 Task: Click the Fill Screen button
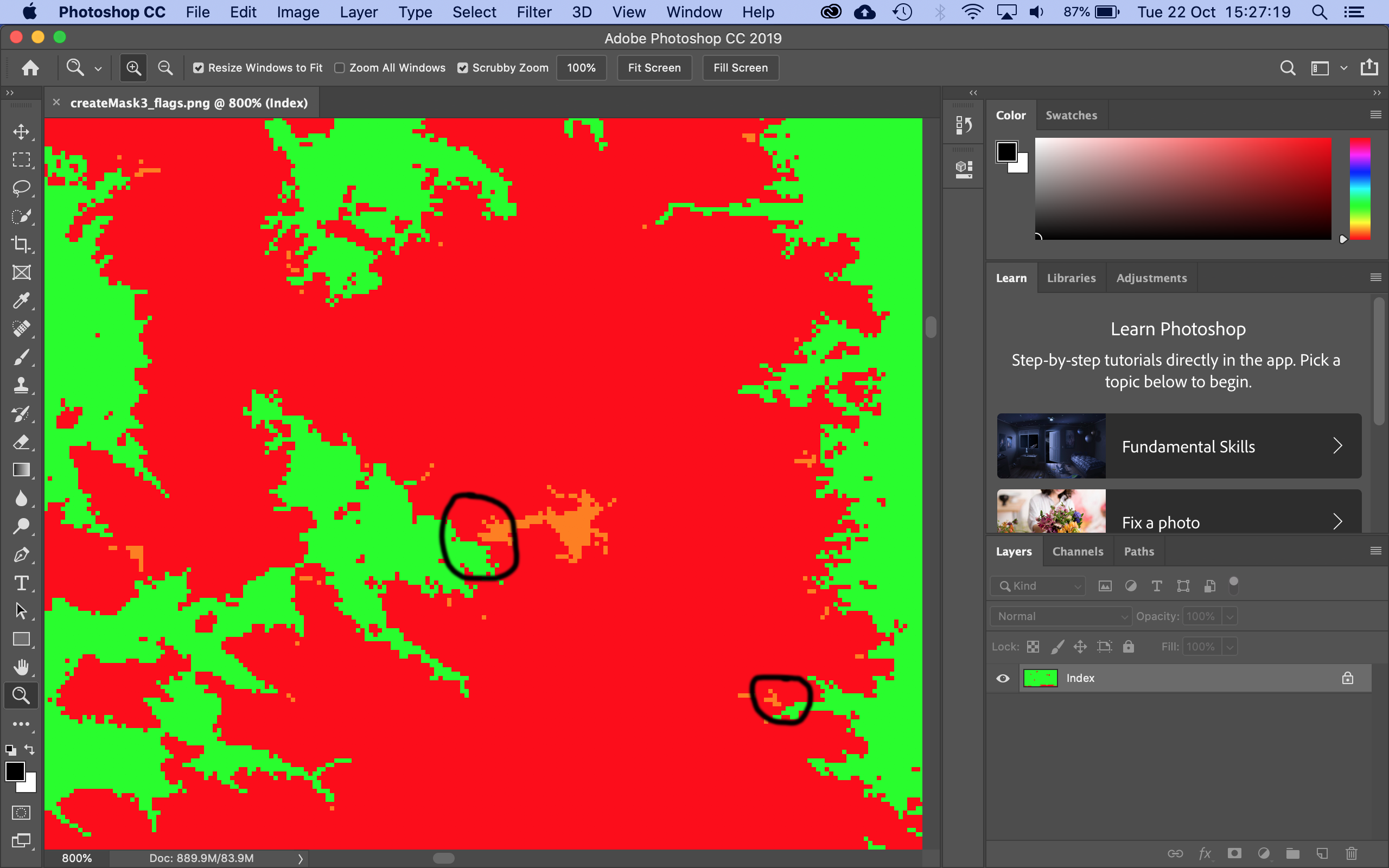pyautogui.click(x=739, y=67)
